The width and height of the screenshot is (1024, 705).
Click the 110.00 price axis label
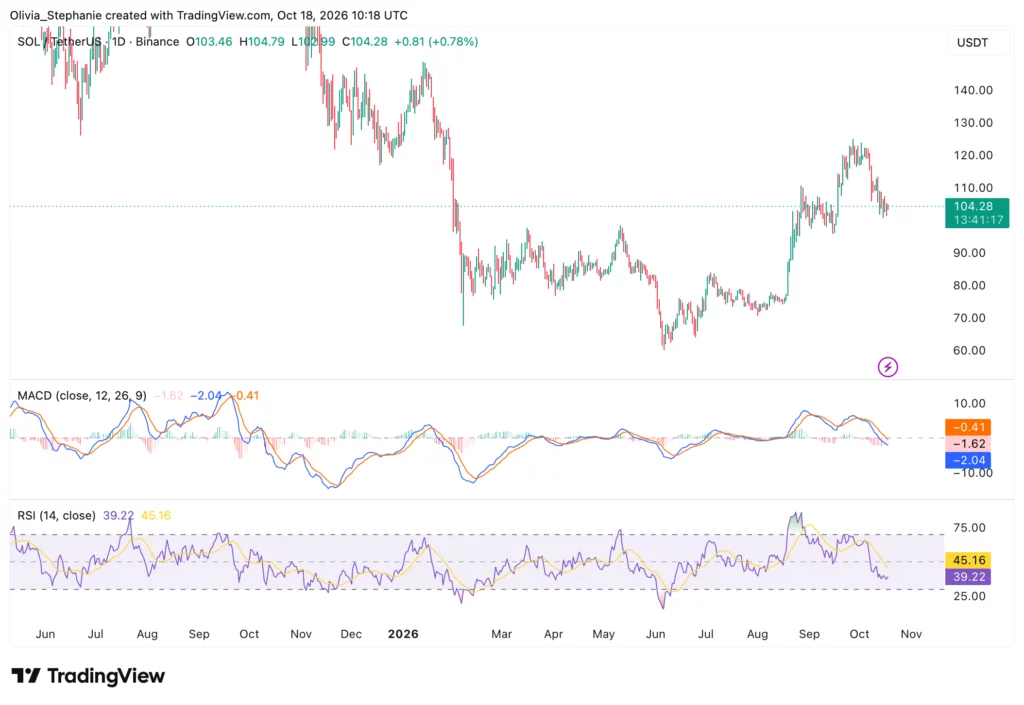pos(973,188)
